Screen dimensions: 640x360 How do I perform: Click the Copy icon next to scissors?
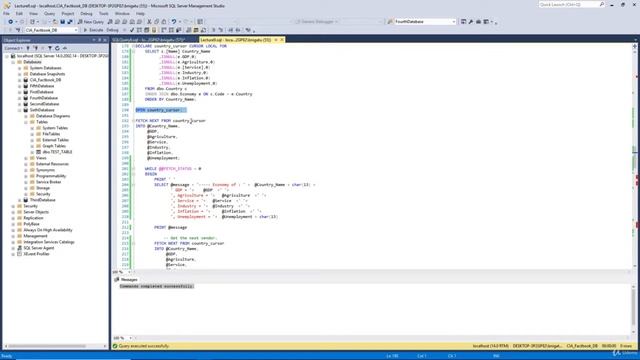[157, 22]
